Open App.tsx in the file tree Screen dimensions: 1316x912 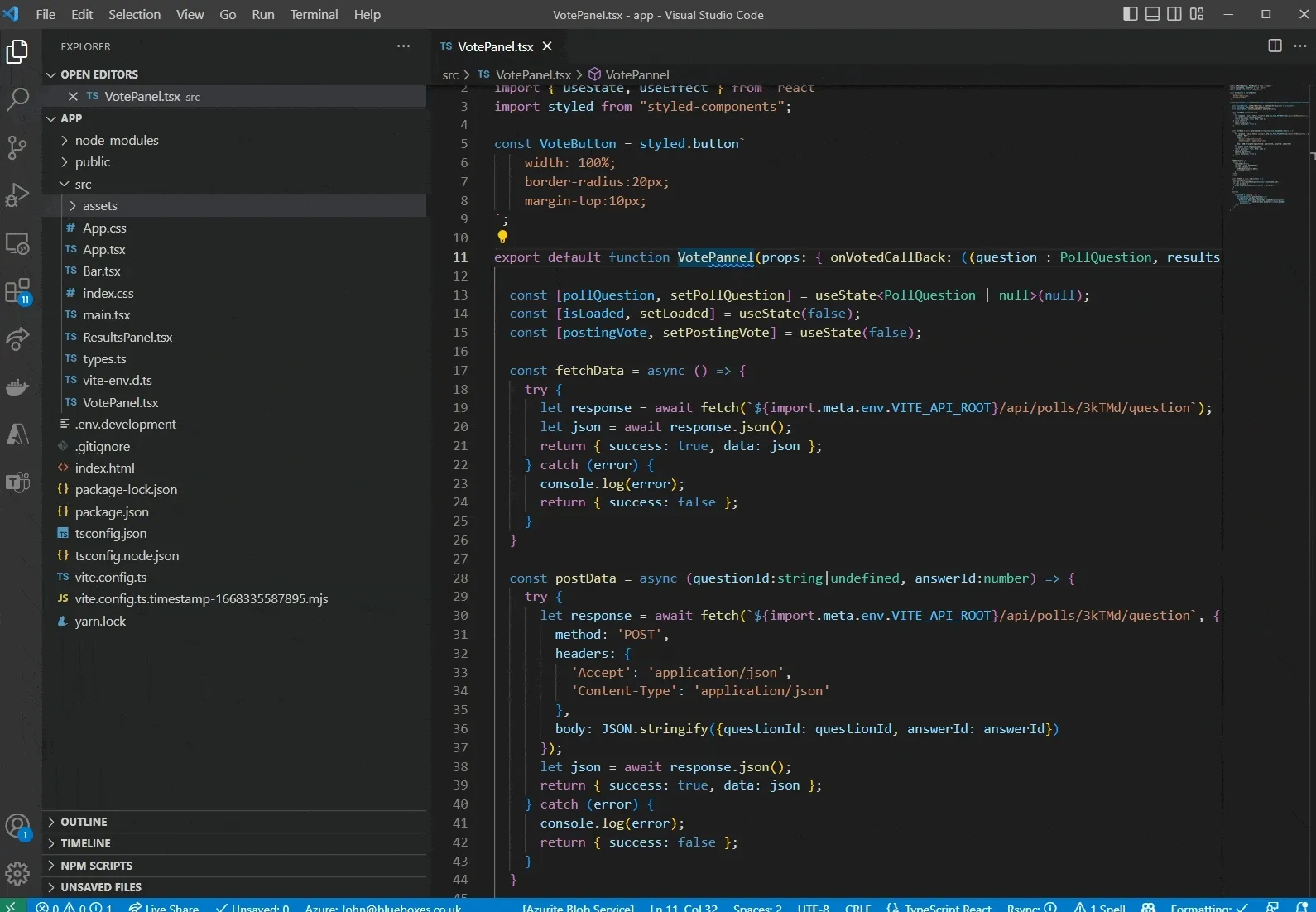[235, 250]
